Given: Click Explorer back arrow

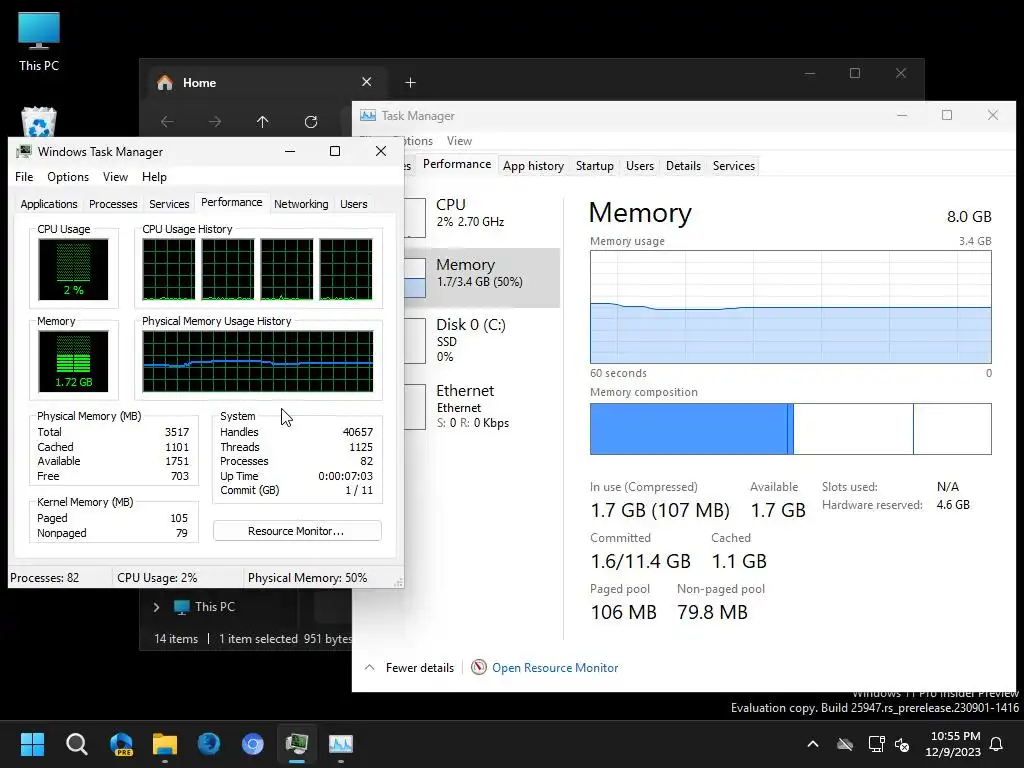Looking at the screenshot, I should 167,121.
